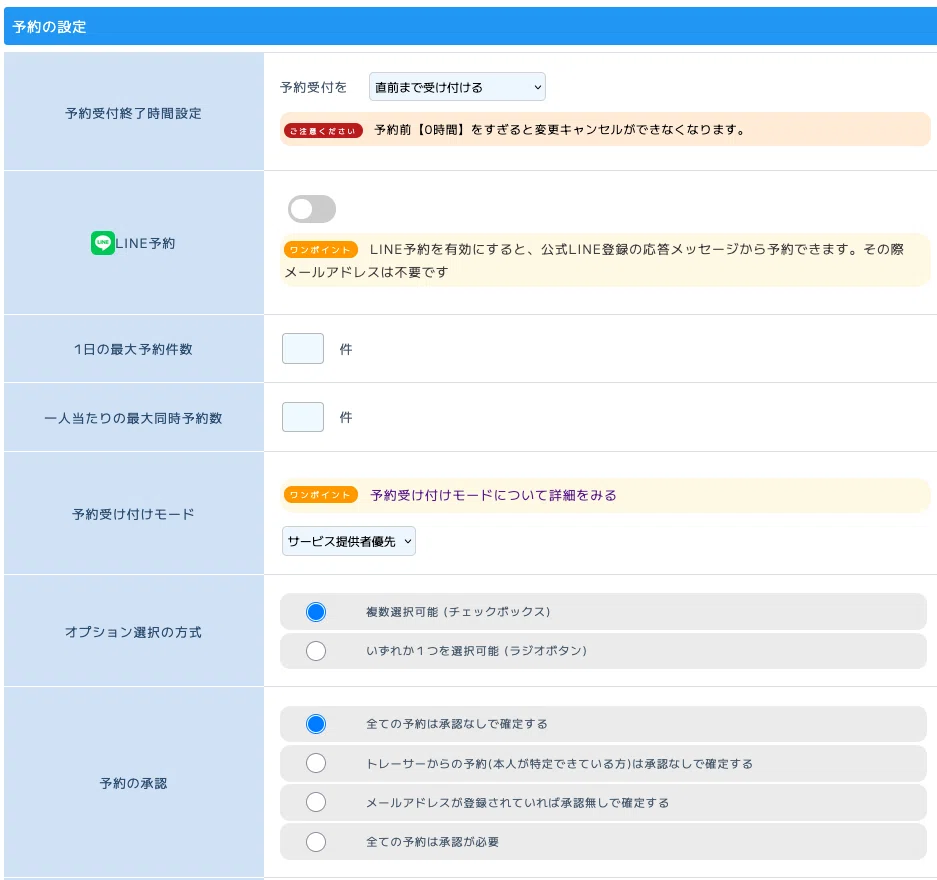The width and height of the screenshot is (937, 880).
Task: Click 件 unit beside 1日の最大予約件数 box
Action: tap(346, 349)
